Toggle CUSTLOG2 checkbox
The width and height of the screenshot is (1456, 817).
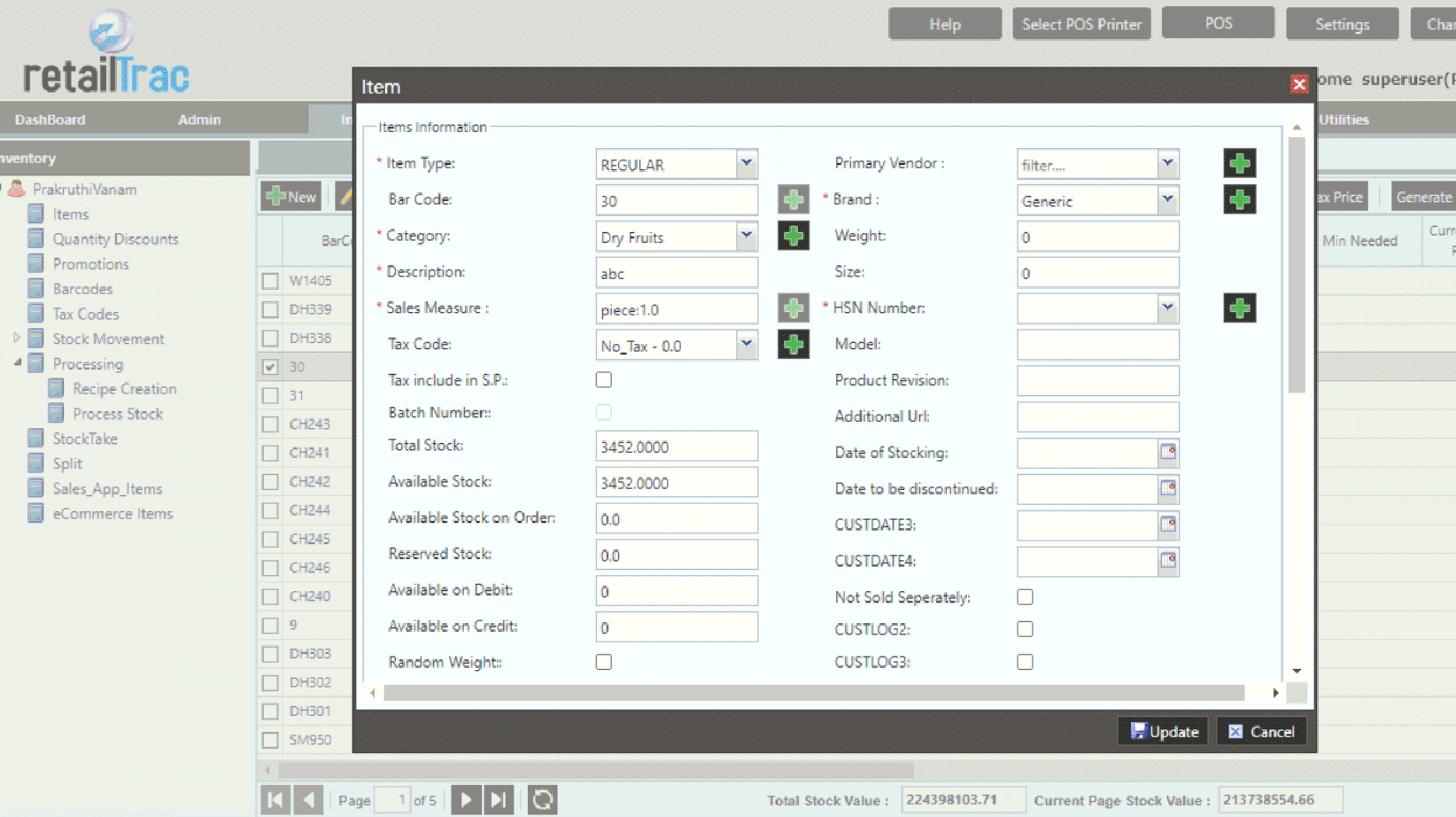[x=1025, y=629]
